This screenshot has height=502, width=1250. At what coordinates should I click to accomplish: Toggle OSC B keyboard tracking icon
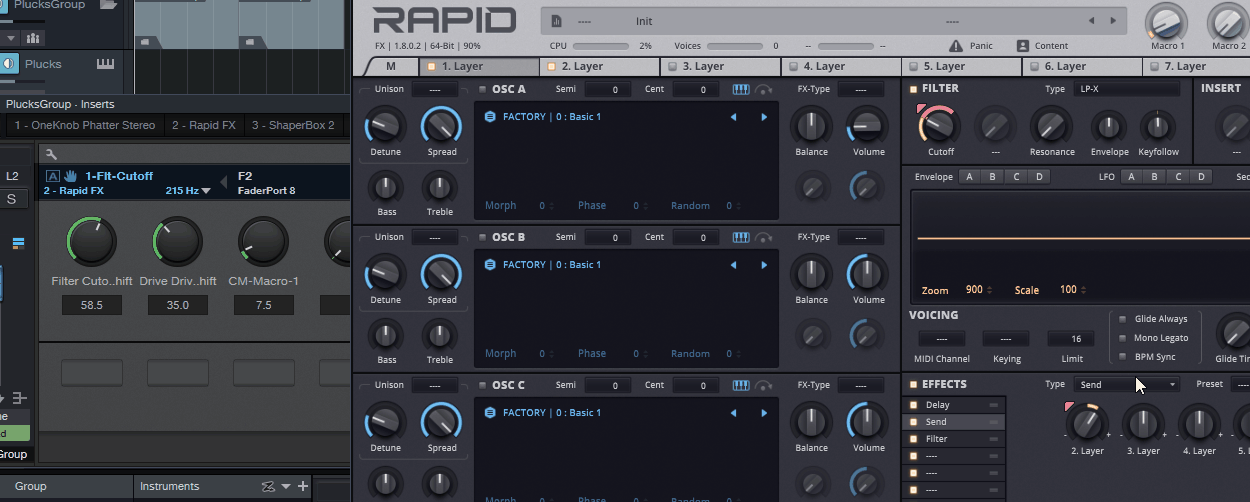coord(741,237)
